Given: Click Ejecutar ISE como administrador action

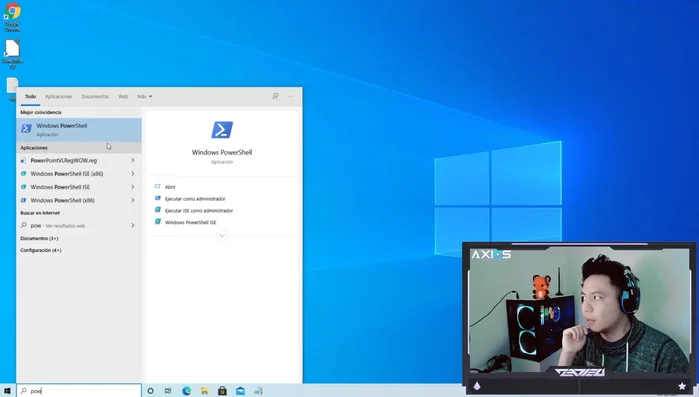Looking at the screenshot, I should [x=199, y=210].
